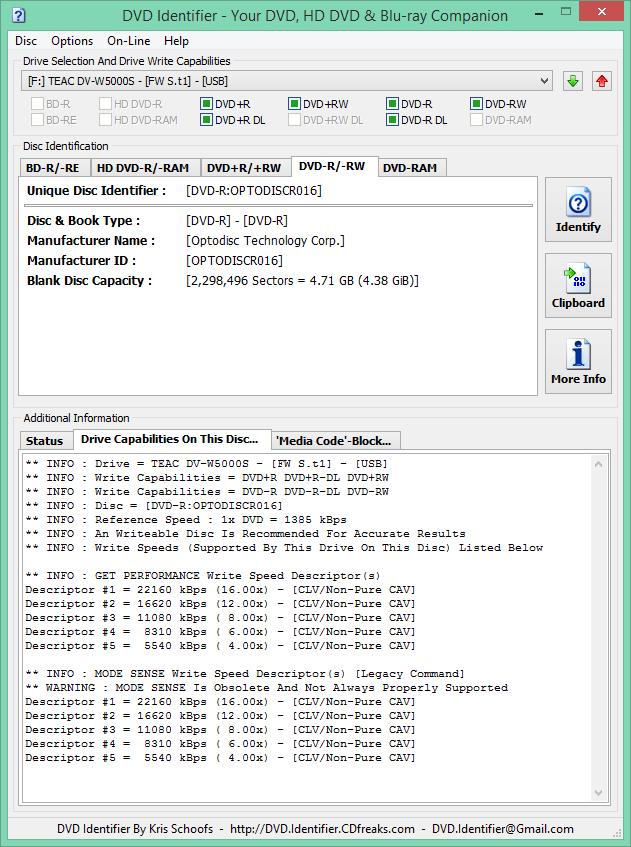Screen dimensions: 631x847
Task: Click the app help icon in title bar
Action: (x=18, y=15)
